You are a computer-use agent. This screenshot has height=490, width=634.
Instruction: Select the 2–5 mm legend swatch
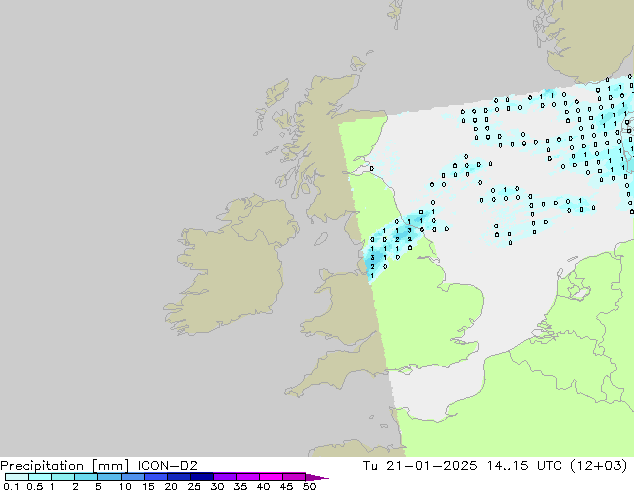86,477
